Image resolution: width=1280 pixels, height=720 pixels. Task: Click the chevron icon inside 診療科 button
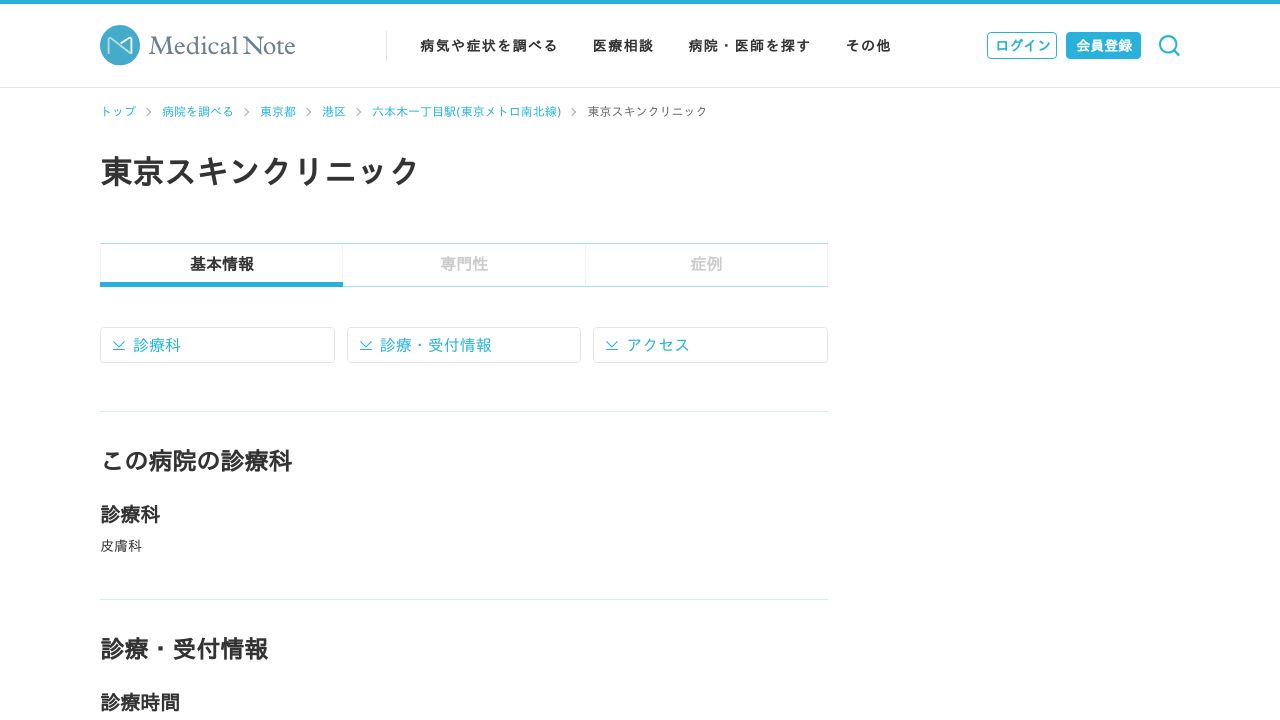[119, 345]
